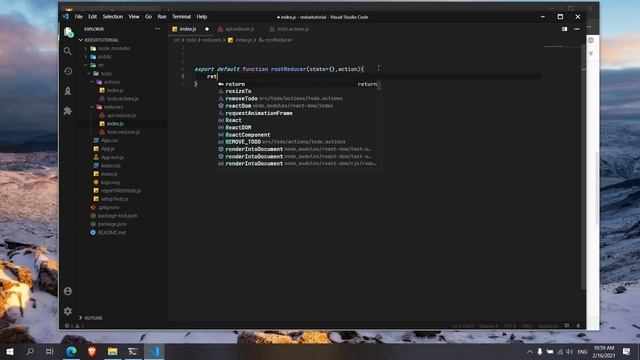Screen dimensions: 640x360
Task: Open the Extensions view icon
Action: click(x=68, y=111)
